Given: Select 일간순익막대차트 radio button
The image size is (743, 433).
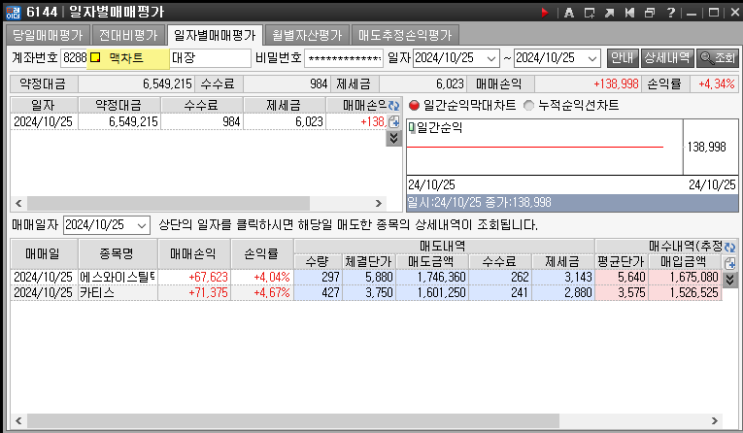Looking at the screenshot, I should (414, 106).
